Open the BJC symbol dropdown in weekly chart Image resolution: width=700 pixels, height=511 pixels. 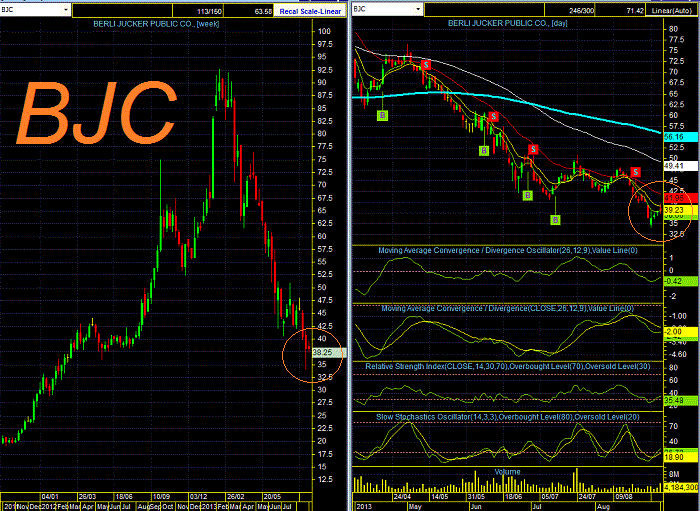point(66,9)
